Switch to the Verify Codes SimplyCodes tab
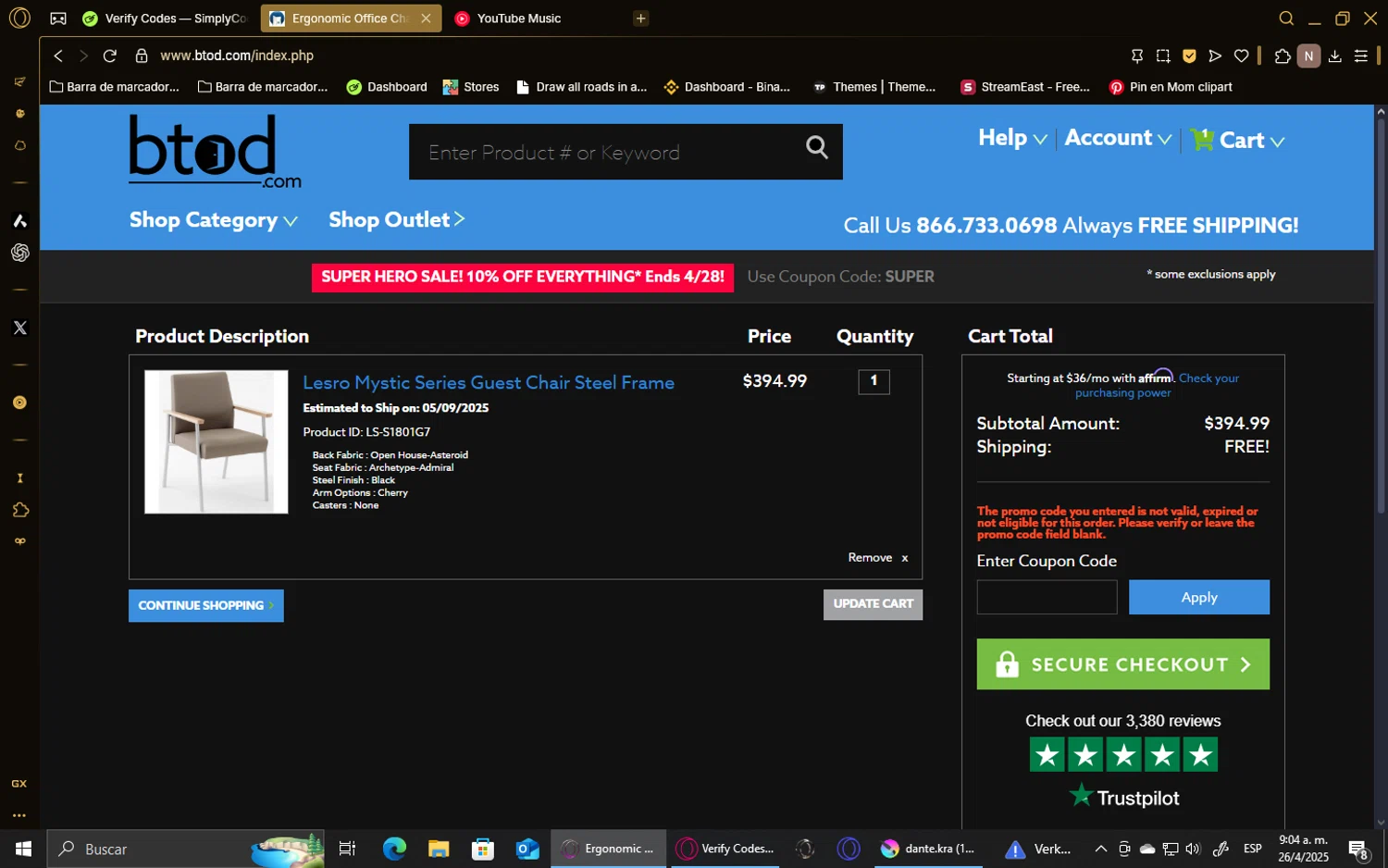Screen dimensions: 1388x868 coord(165,19)
